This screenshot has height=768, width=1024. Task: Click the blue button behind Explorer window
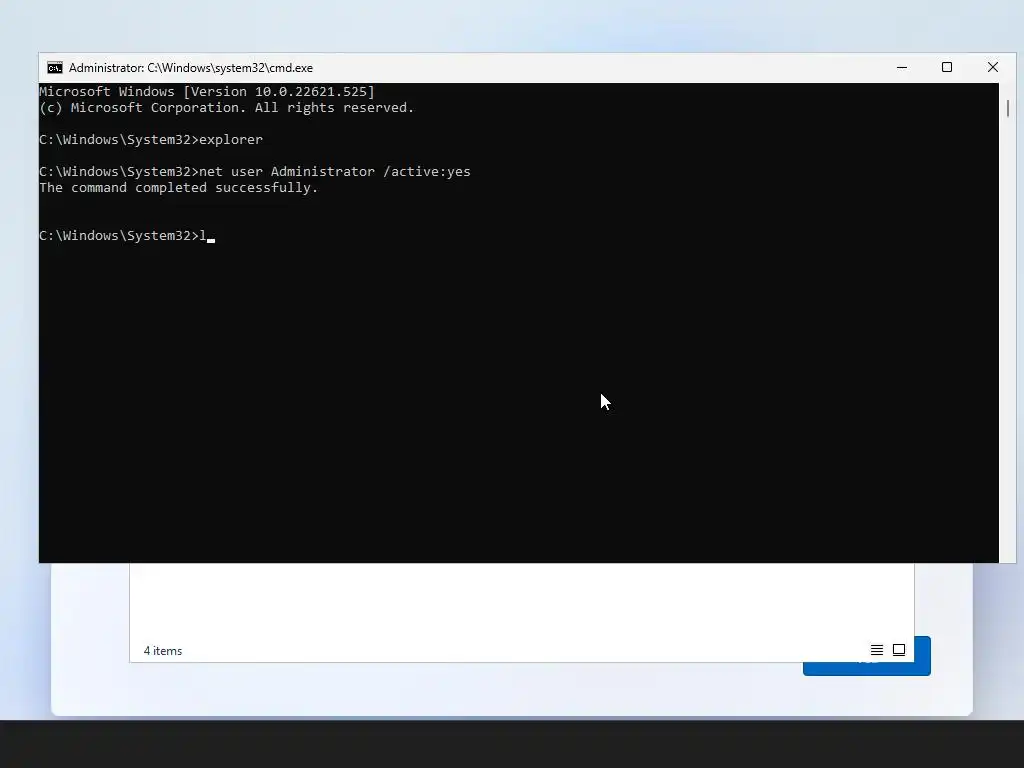pyautogui.click(x=922, y=656)
